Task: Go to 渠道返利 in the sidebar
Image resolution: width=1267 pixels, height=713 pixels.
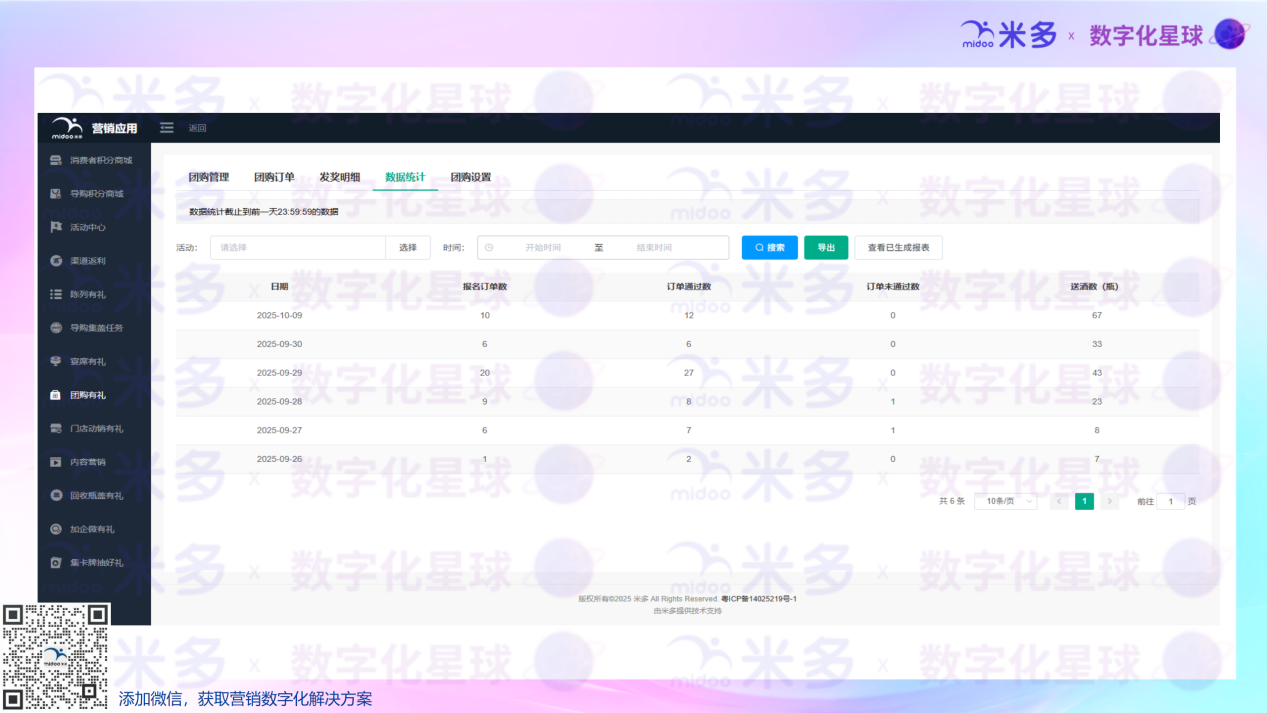Action: coord(87,261)
